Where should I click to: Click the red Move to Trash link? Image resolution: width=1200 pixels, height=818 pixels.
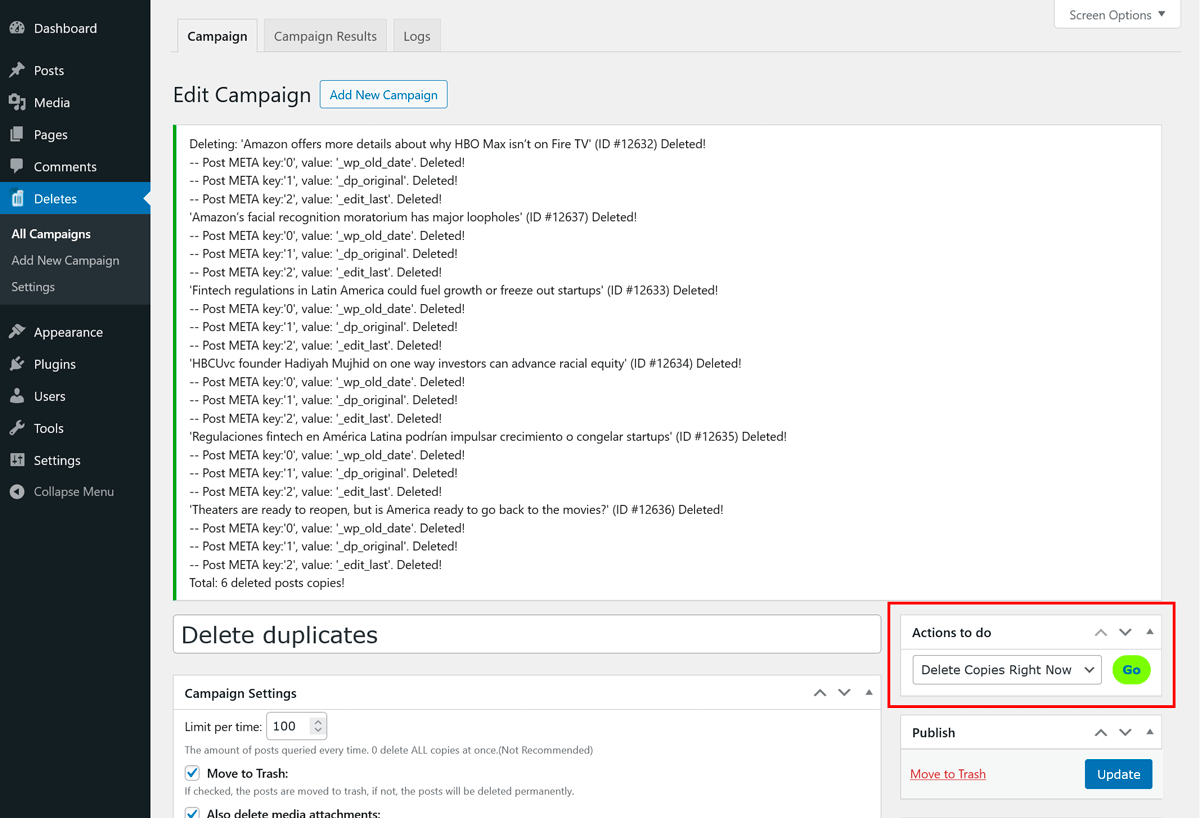[948, 774]
